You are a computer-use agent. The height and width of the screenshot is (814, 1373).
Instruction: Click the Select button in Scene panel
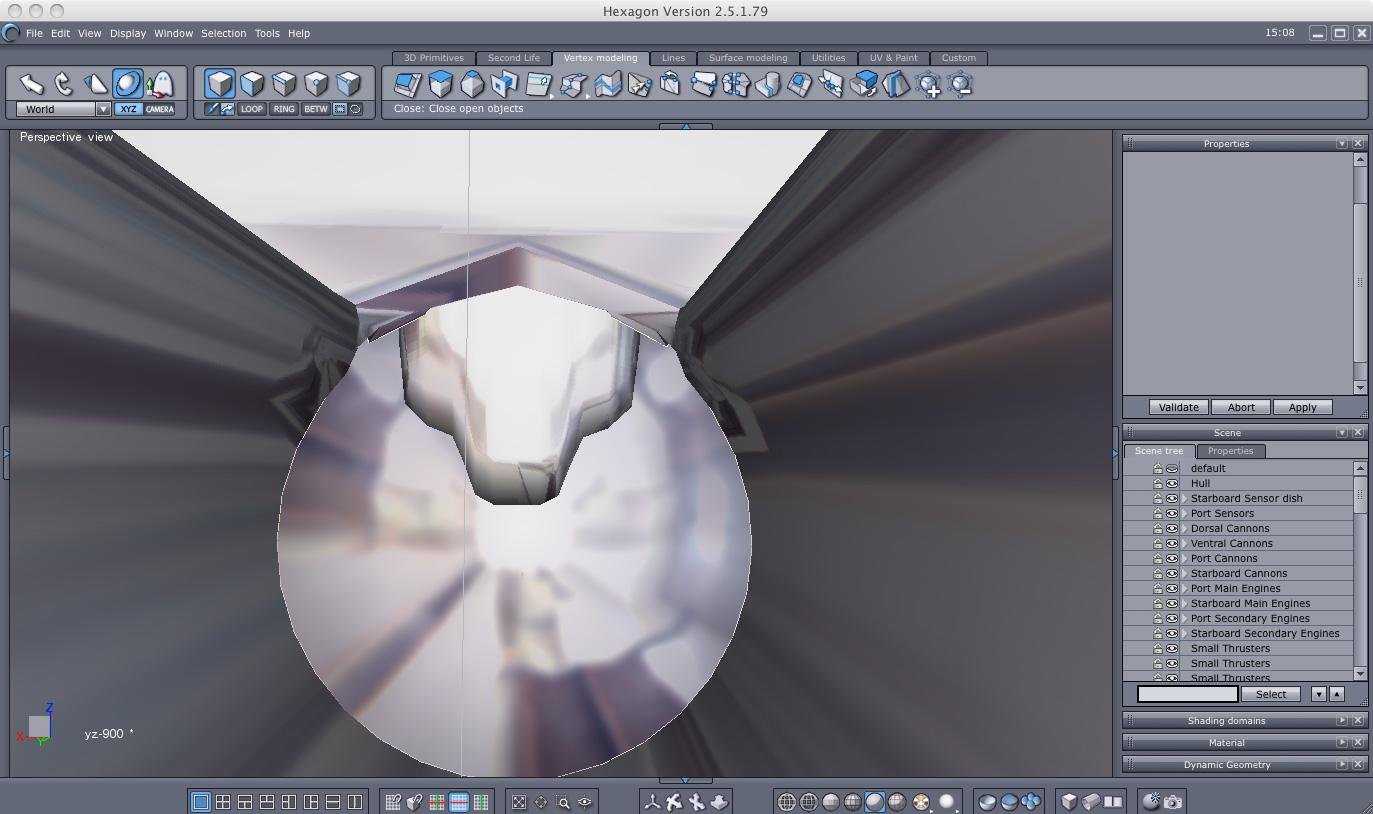(x=1271, y=694)
